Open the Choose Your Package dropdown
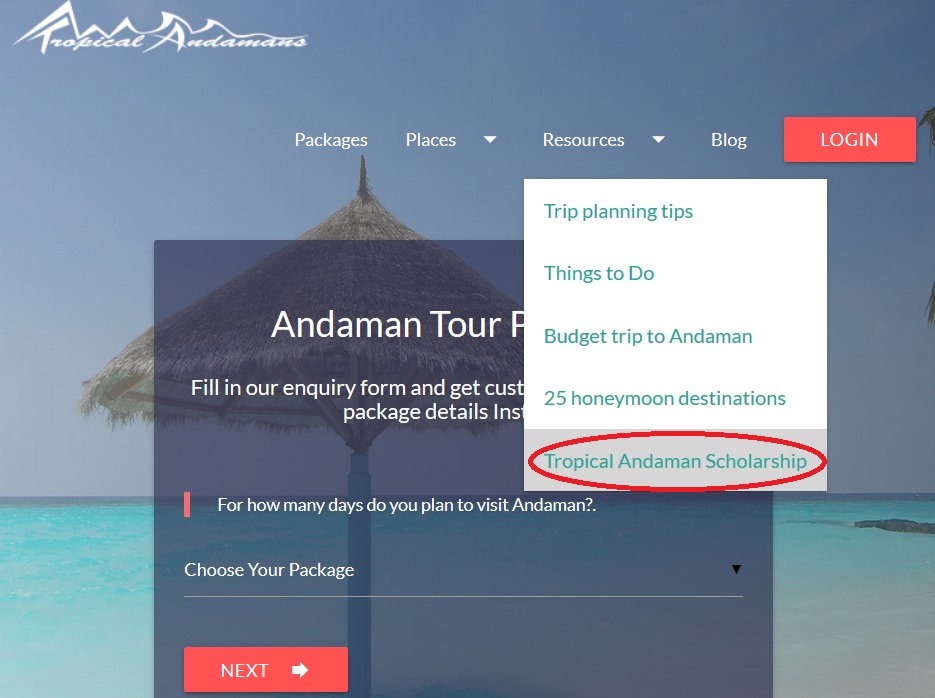This screenshot has width=935, height=698. pos(463,570)
